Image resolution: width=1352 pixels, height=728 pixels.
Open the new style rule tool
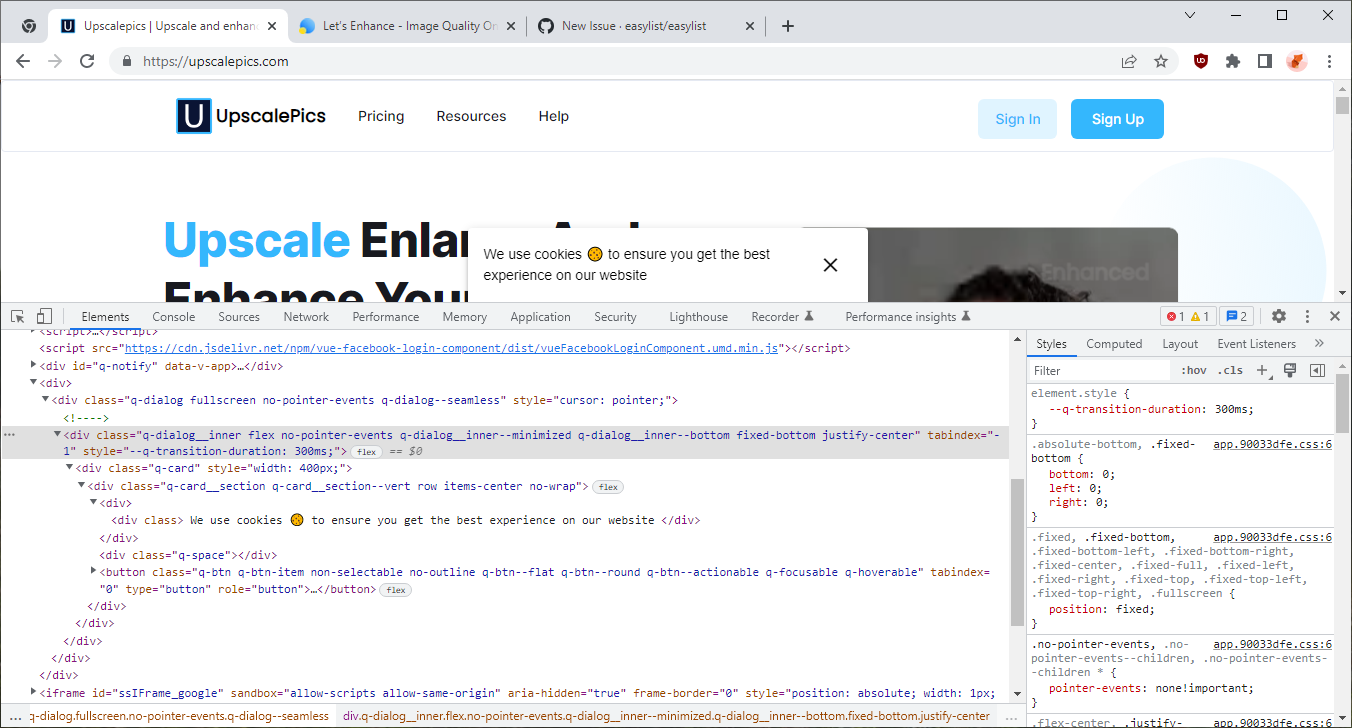pyautogui.click(x=1262, y=370)
